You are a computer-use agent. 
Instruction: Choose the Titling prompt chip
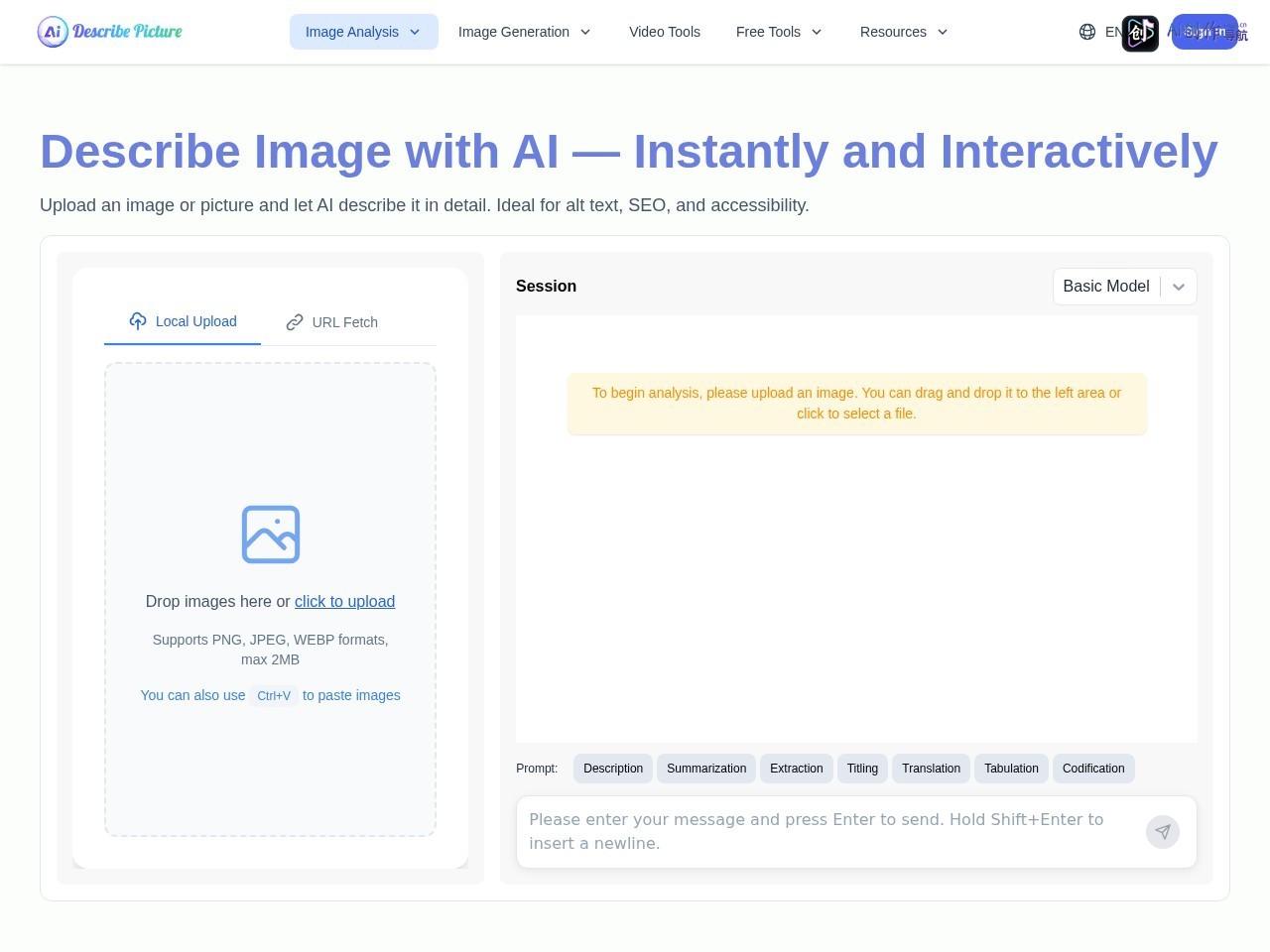[862, 769]
